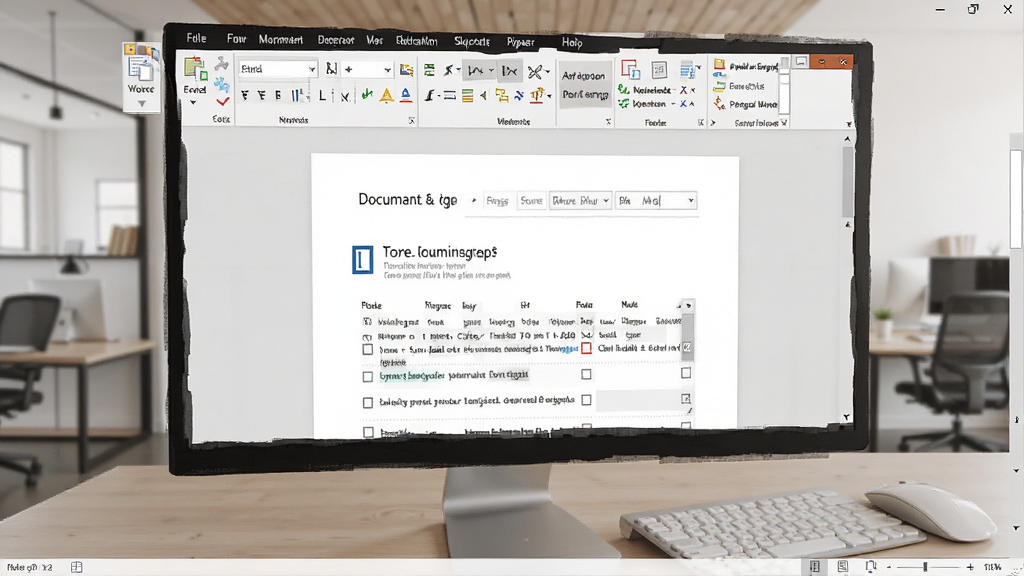Viewport: 1024px width, 576px height.
Task: Tick the red-outlined checkbox in the table
Action: 586,348
